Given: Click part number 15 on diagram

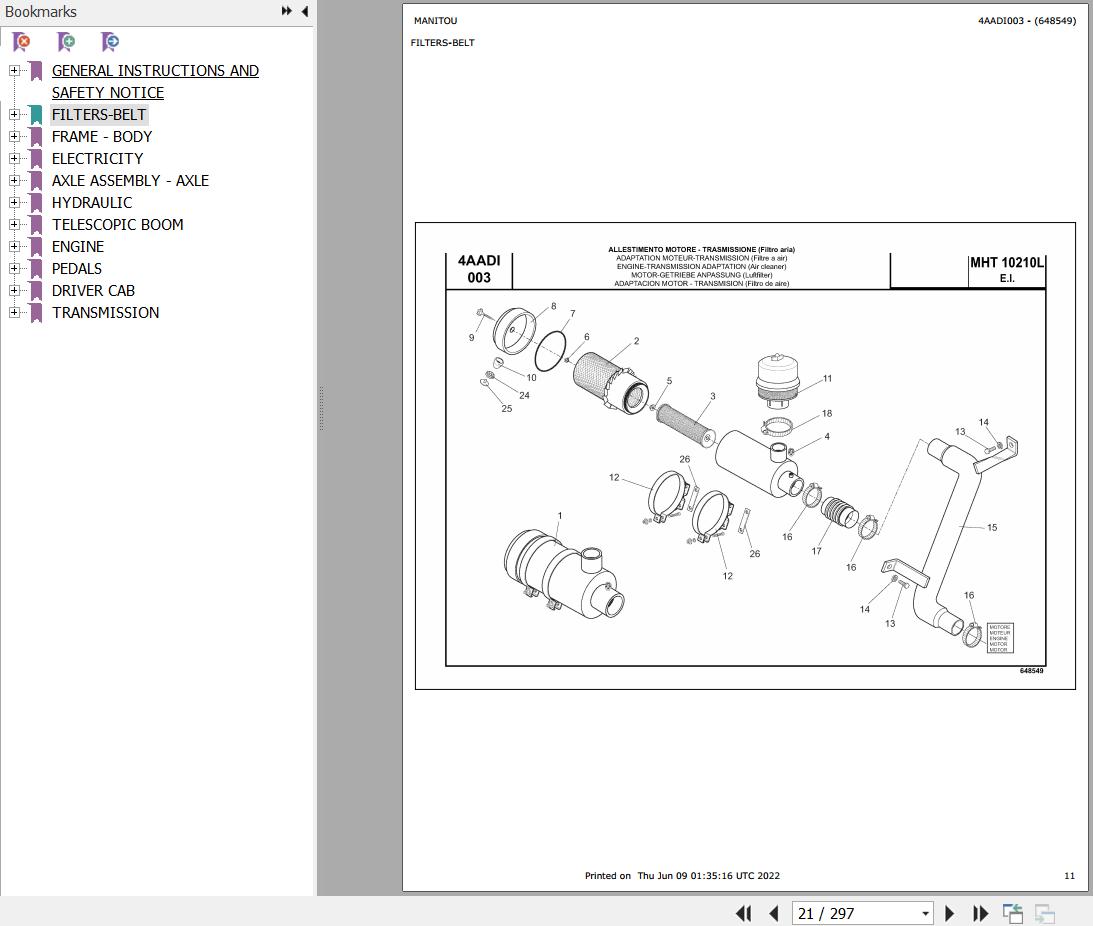Looking at the screenshot, I should [x=992, y=527].
